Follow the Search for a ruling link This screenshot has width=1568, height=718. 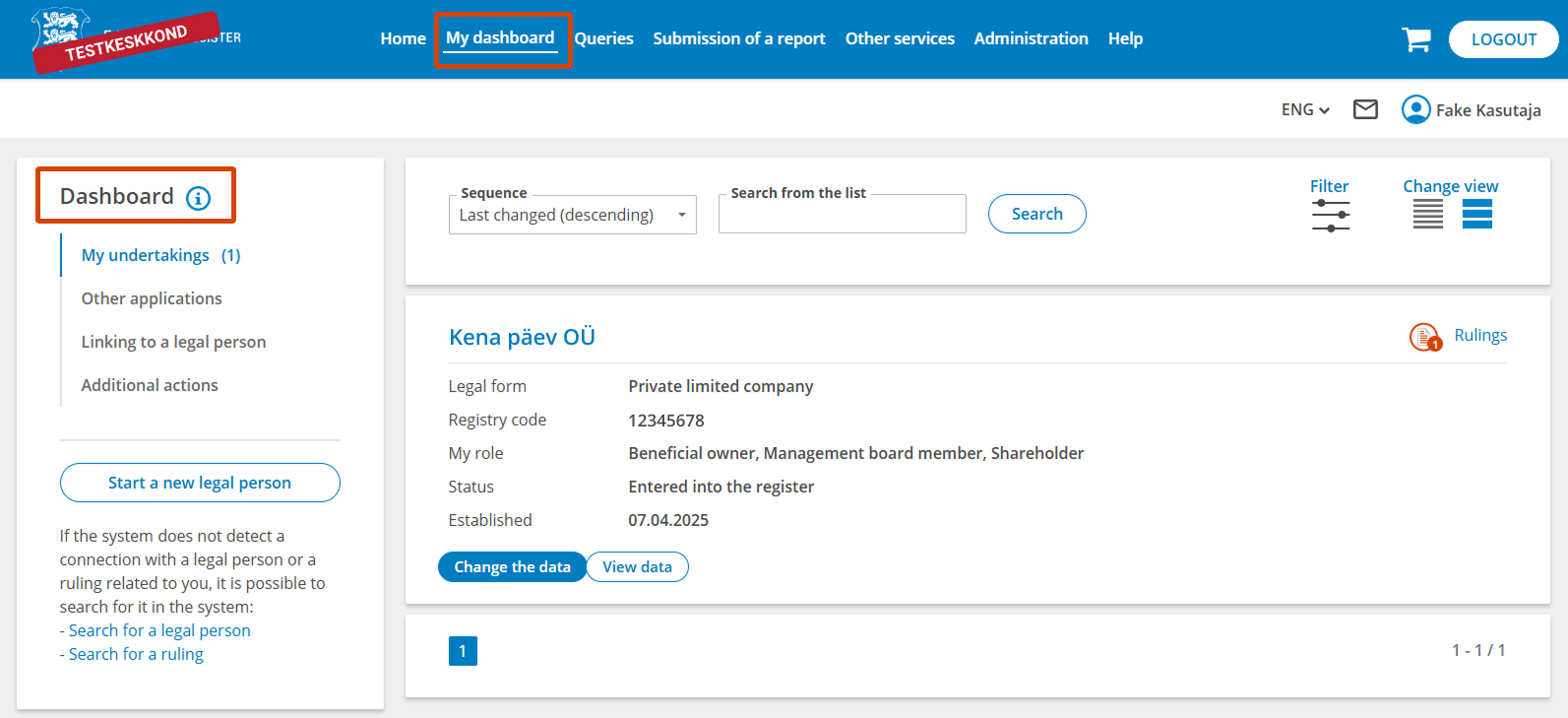[136, 654]
